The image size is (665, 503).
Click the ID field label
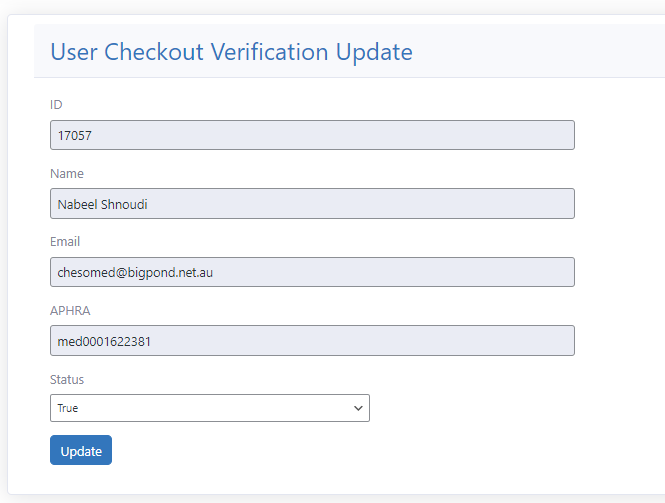[x=56, y=105]
